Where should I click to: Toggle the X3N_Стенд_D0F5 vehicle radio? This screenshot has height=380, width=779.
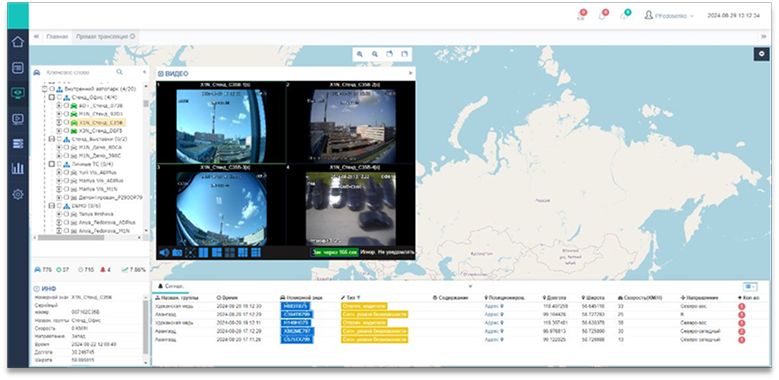pos(66,131)
